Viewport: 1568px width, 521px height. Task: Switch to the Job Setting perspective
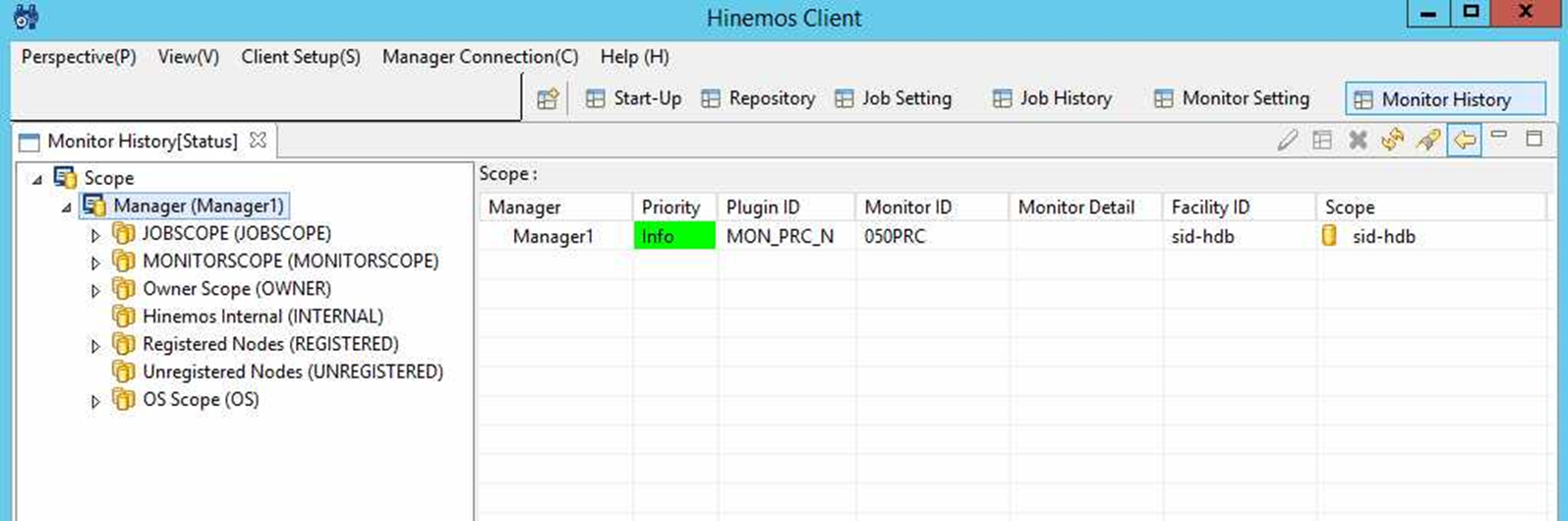pyautogui.click(x=894, y=98)
